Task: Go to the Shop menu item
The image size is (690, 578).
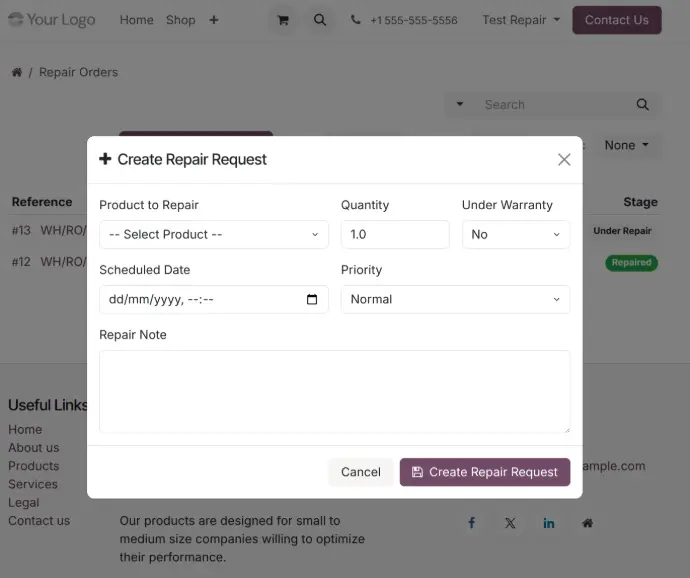Action: coord(181,20)
